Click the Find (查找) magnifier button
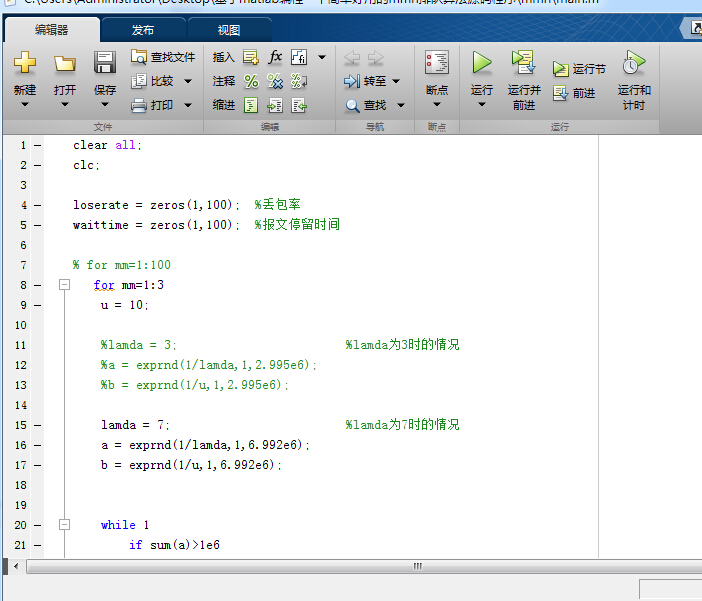 pyautogui.click(x=365, y=105)
